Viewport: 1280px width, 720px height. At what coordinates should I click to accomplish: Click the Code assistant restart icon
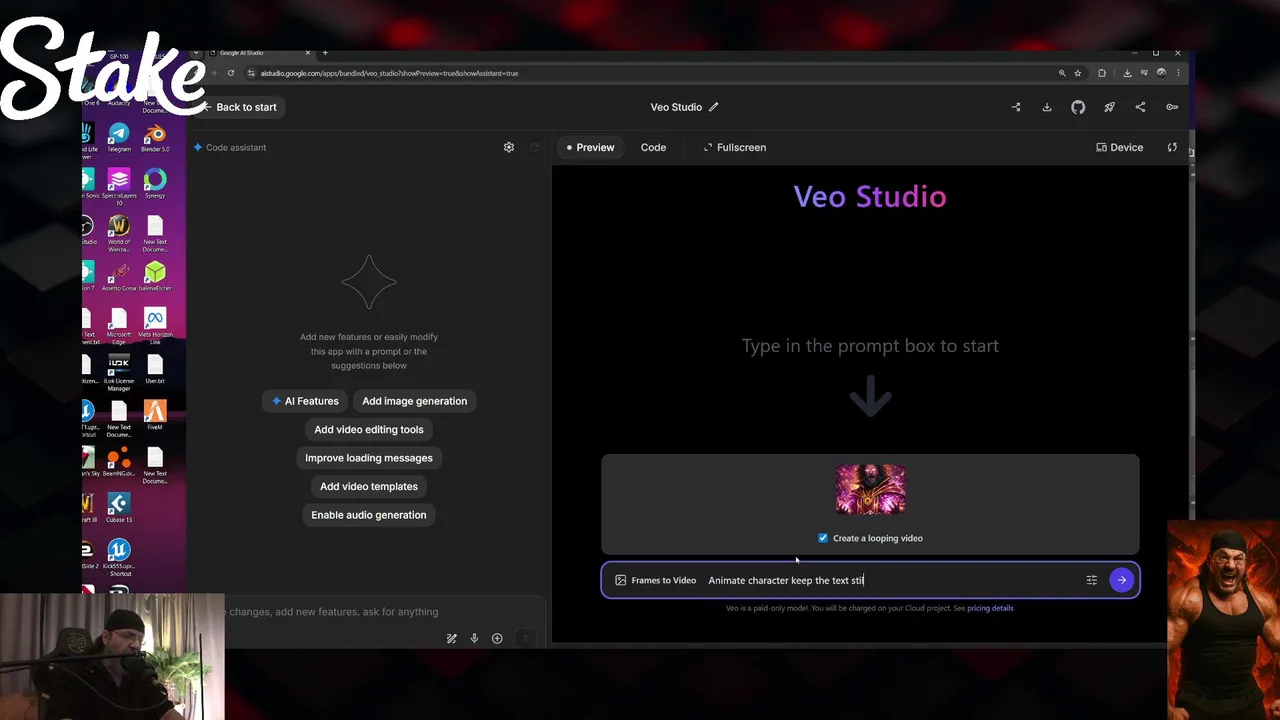pyautogui.click(x=535, y=147)
